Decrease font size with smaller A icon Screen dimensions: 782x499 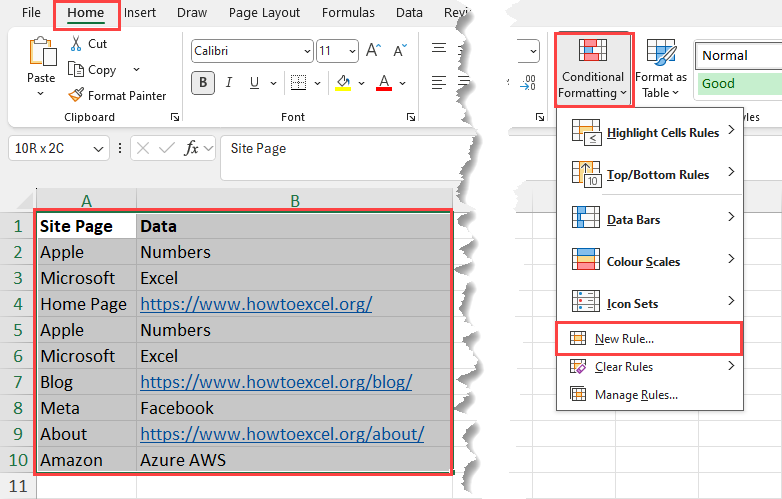point(400,50)
